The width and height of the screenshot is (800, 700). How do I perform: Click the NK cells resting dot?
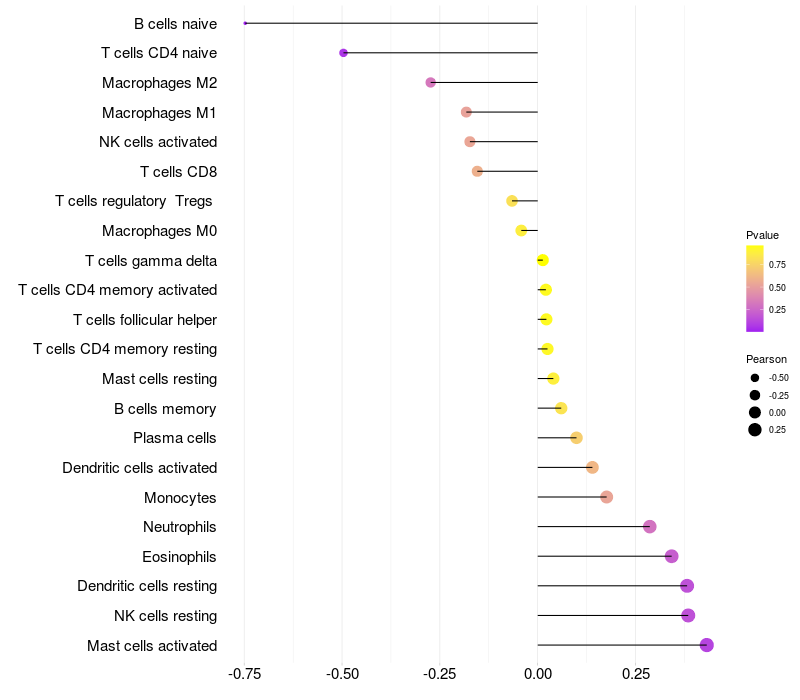pos(688,615)
